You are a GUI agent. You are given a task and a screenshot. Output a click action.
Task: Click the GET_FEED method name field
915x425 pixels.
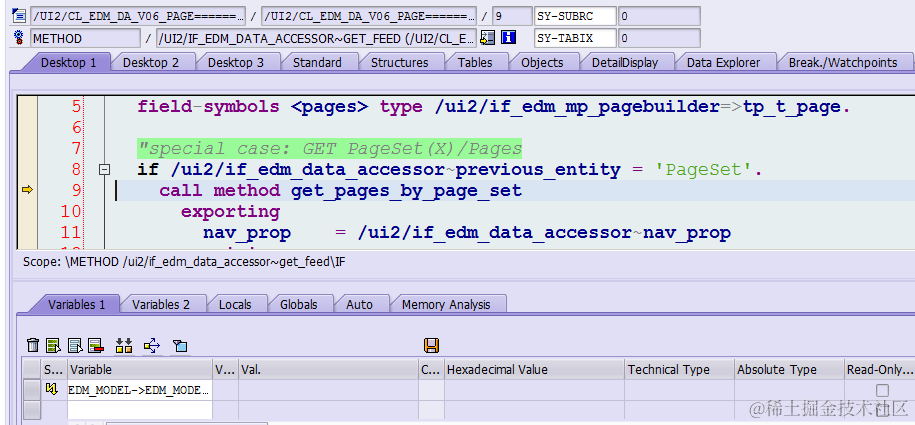click(316, 39)
